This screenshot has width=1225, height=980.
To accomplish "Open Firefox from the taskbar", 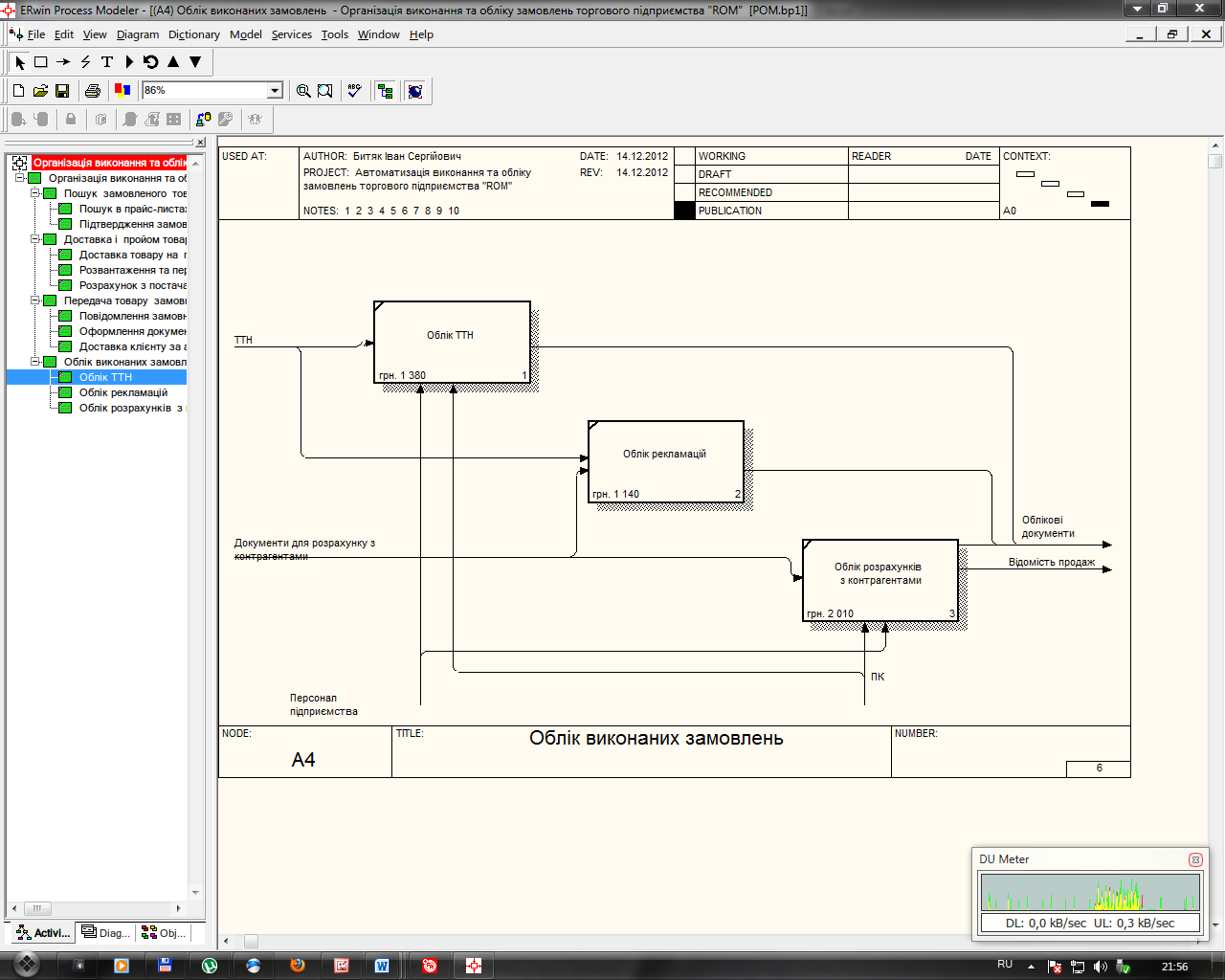I will point(298,965).
